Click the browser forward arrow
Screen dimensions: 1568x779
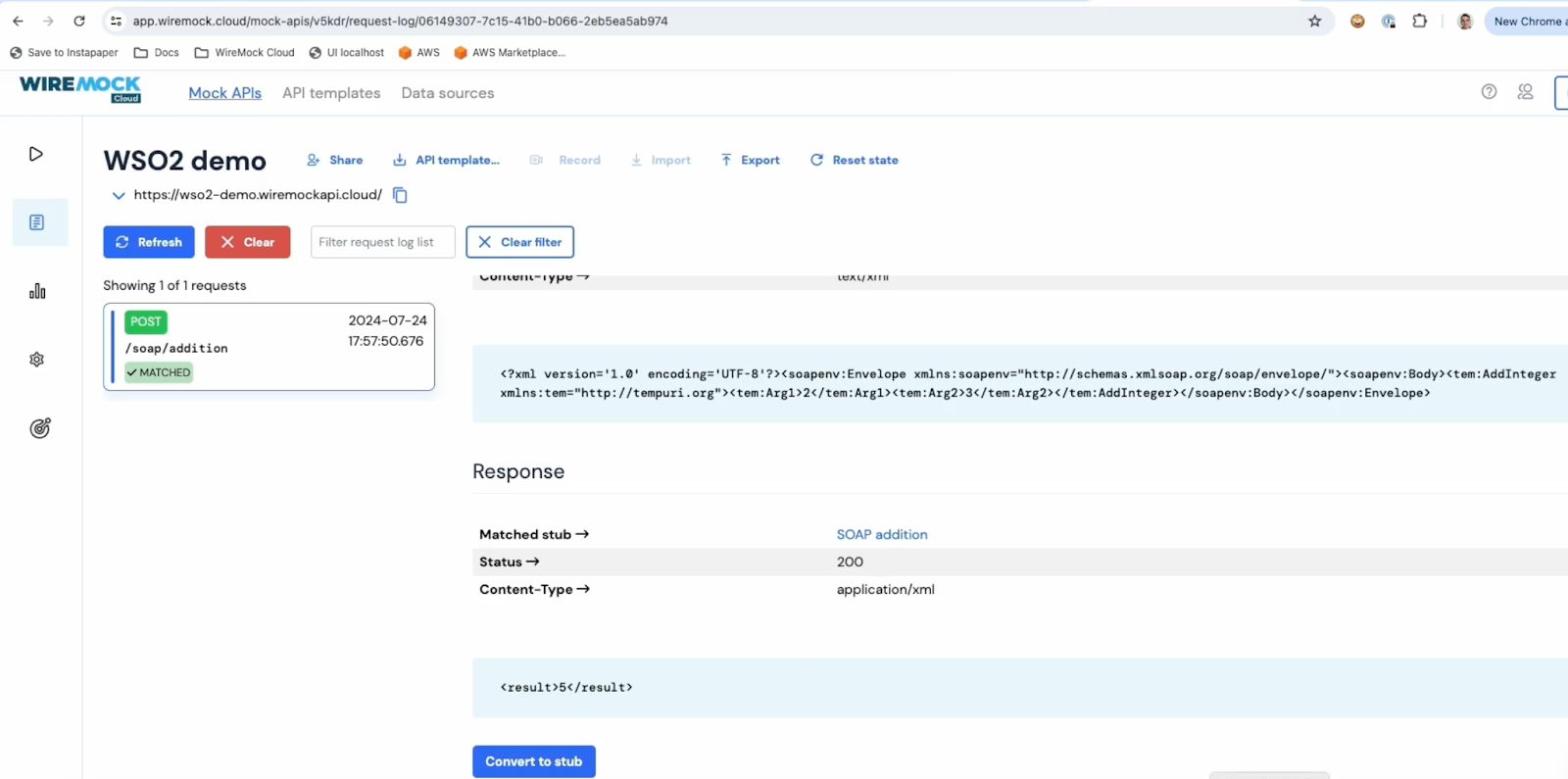click(48, 21)
